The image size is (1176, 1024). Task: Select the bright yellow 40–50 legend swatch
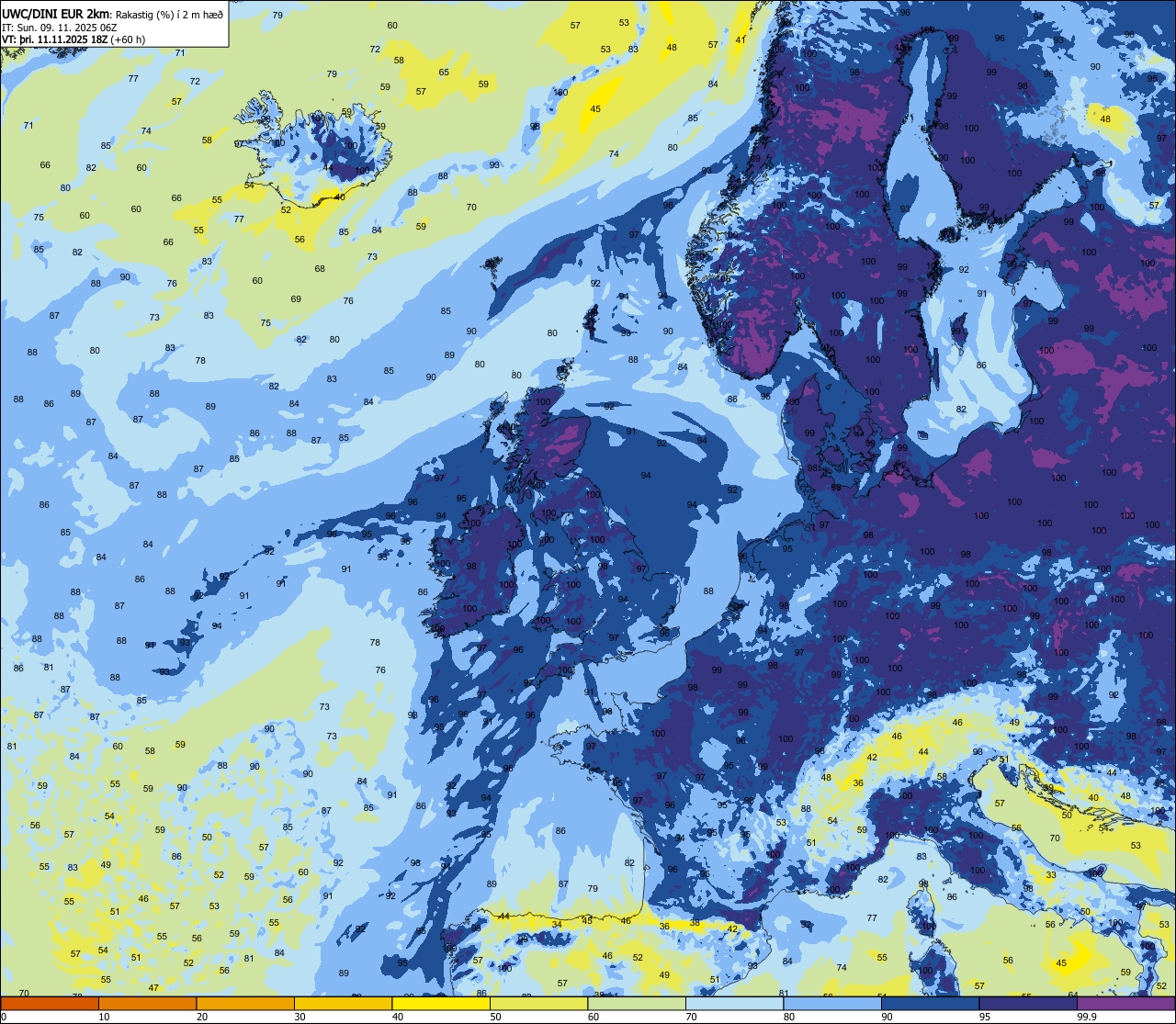point(441,1003)
